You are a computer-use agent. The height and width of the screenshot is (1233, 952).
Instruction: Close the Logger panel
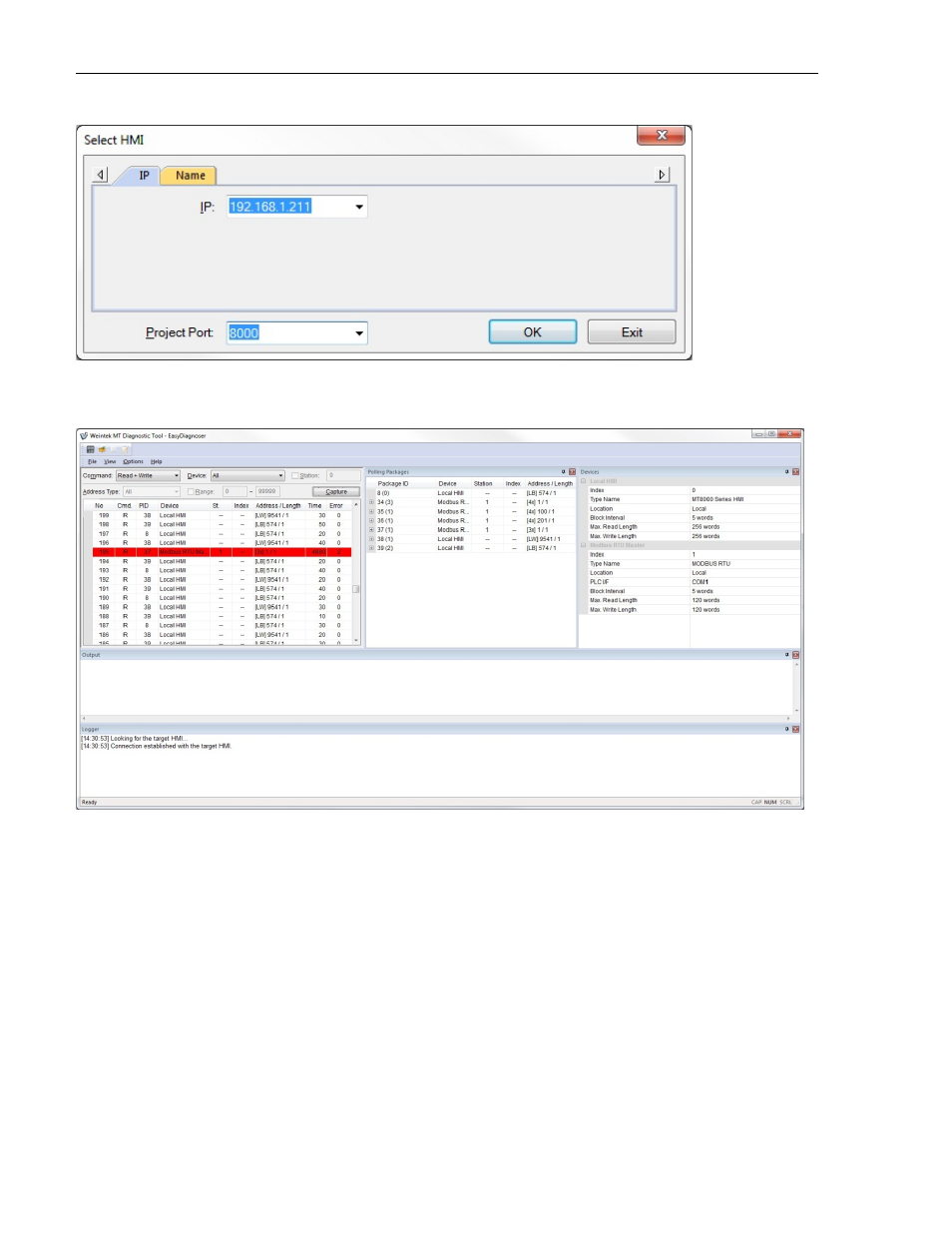coord(796,729)
